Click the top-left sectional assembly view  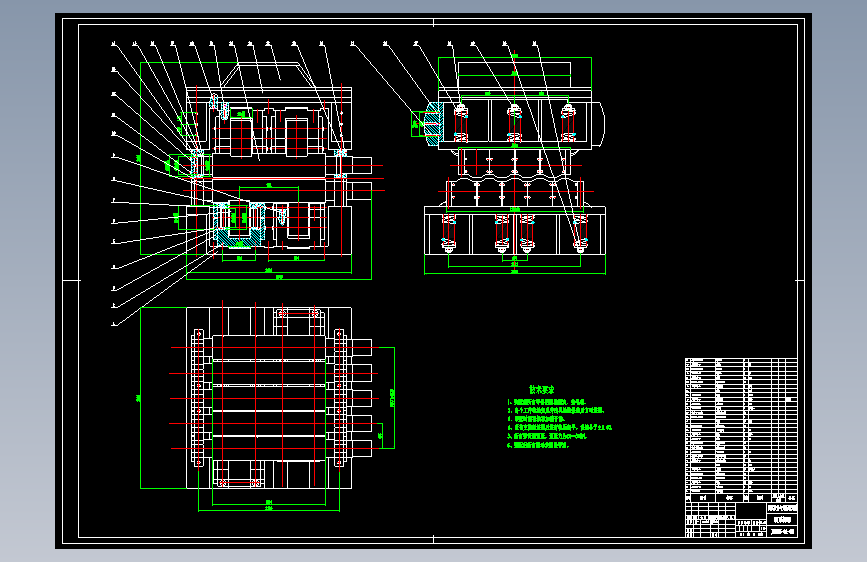[256, 171]
